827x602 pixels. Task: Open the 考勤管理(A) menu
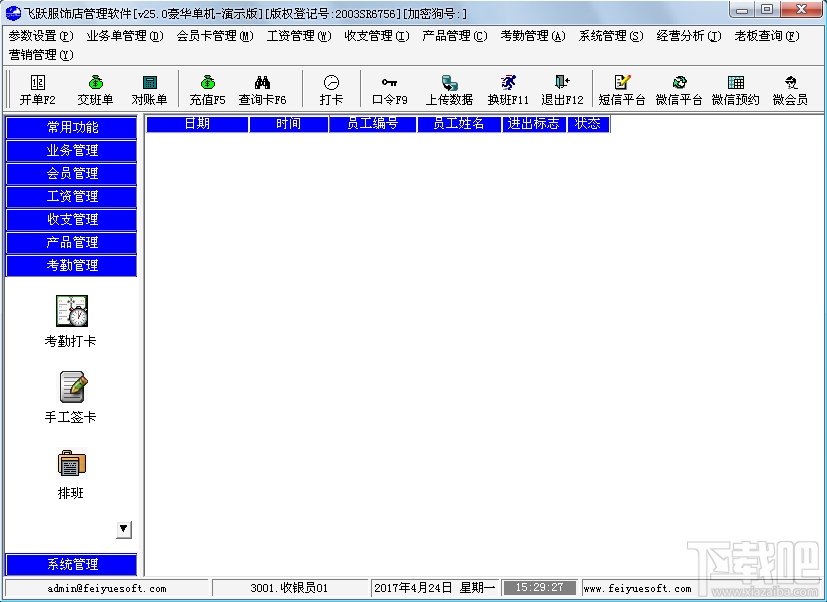coord(533,36)
